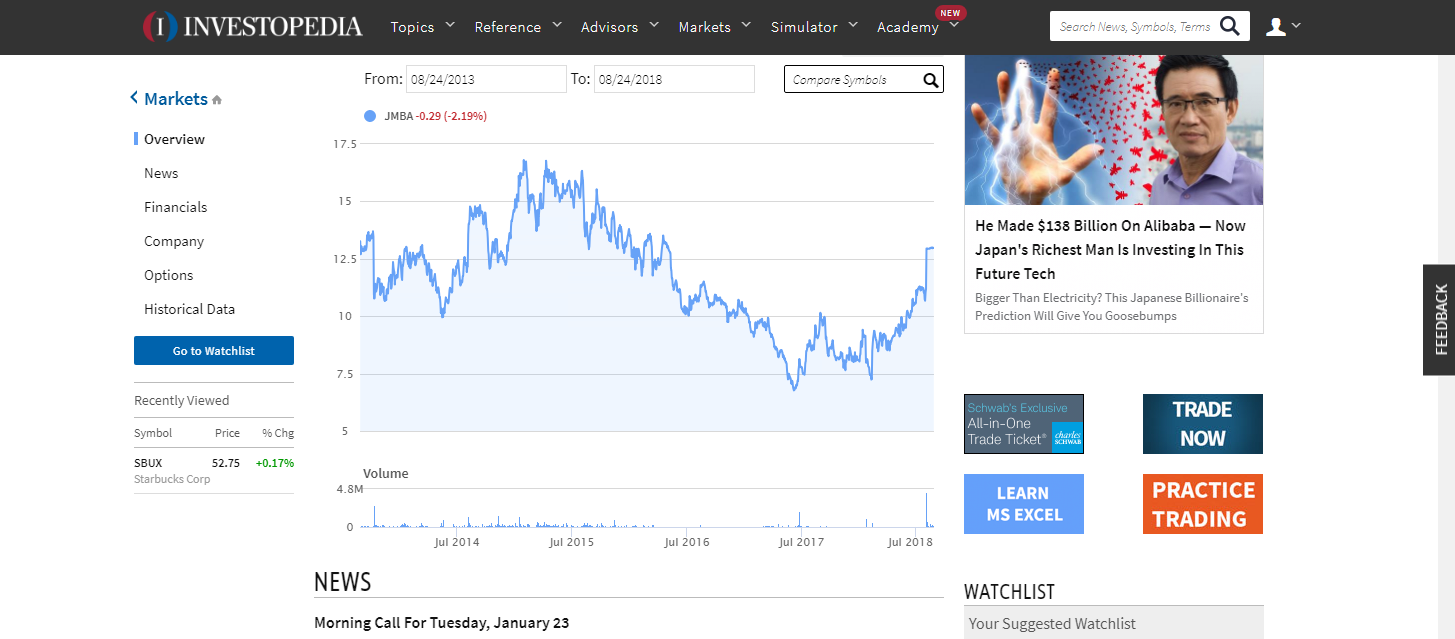Click the +0.17% change value
The image size is (1455, 639).
point(275,463)
